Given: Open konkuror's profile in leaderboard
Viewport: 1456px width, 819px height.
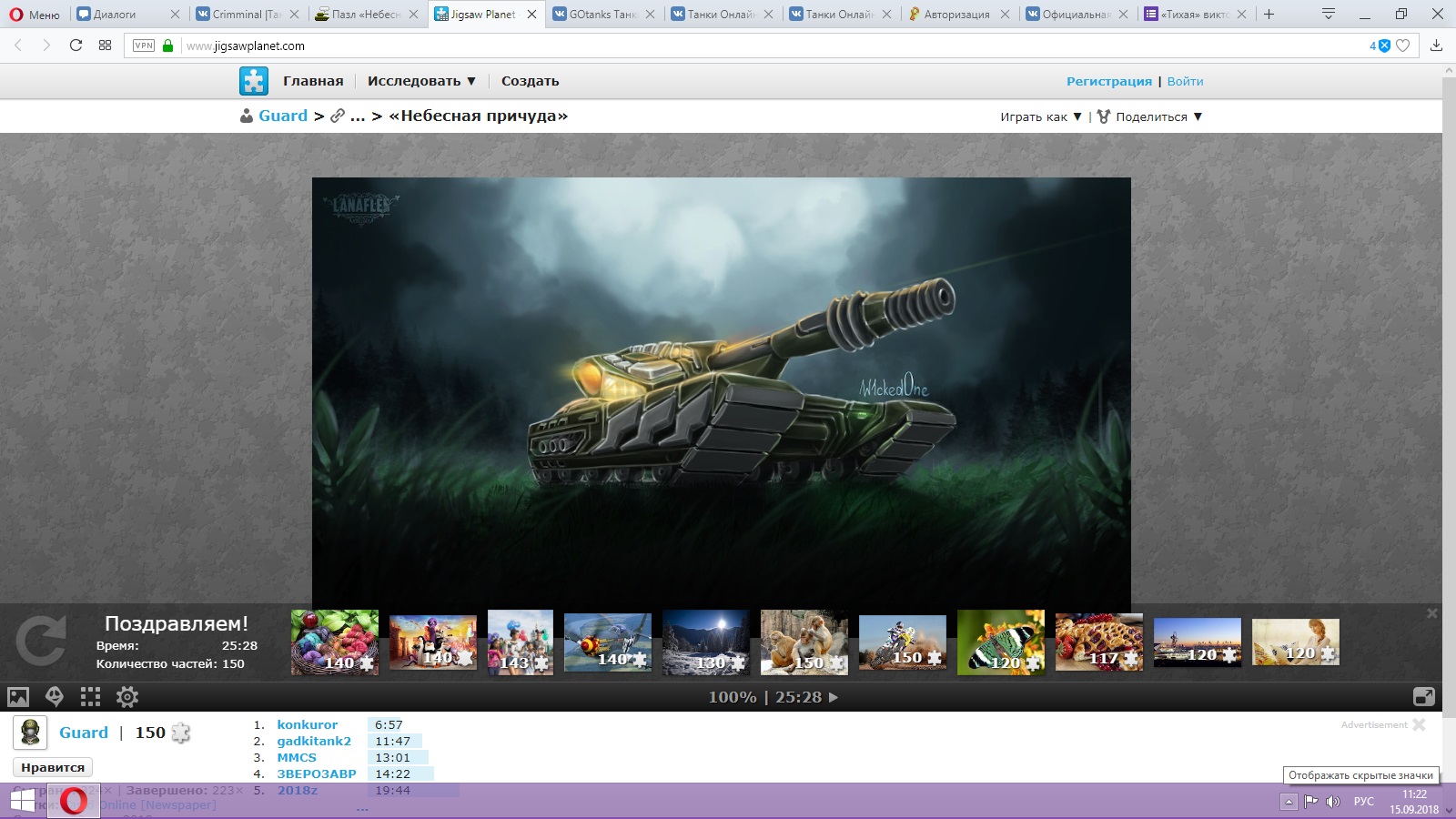Looking at the screenshot, I should [x=308, y=724].
